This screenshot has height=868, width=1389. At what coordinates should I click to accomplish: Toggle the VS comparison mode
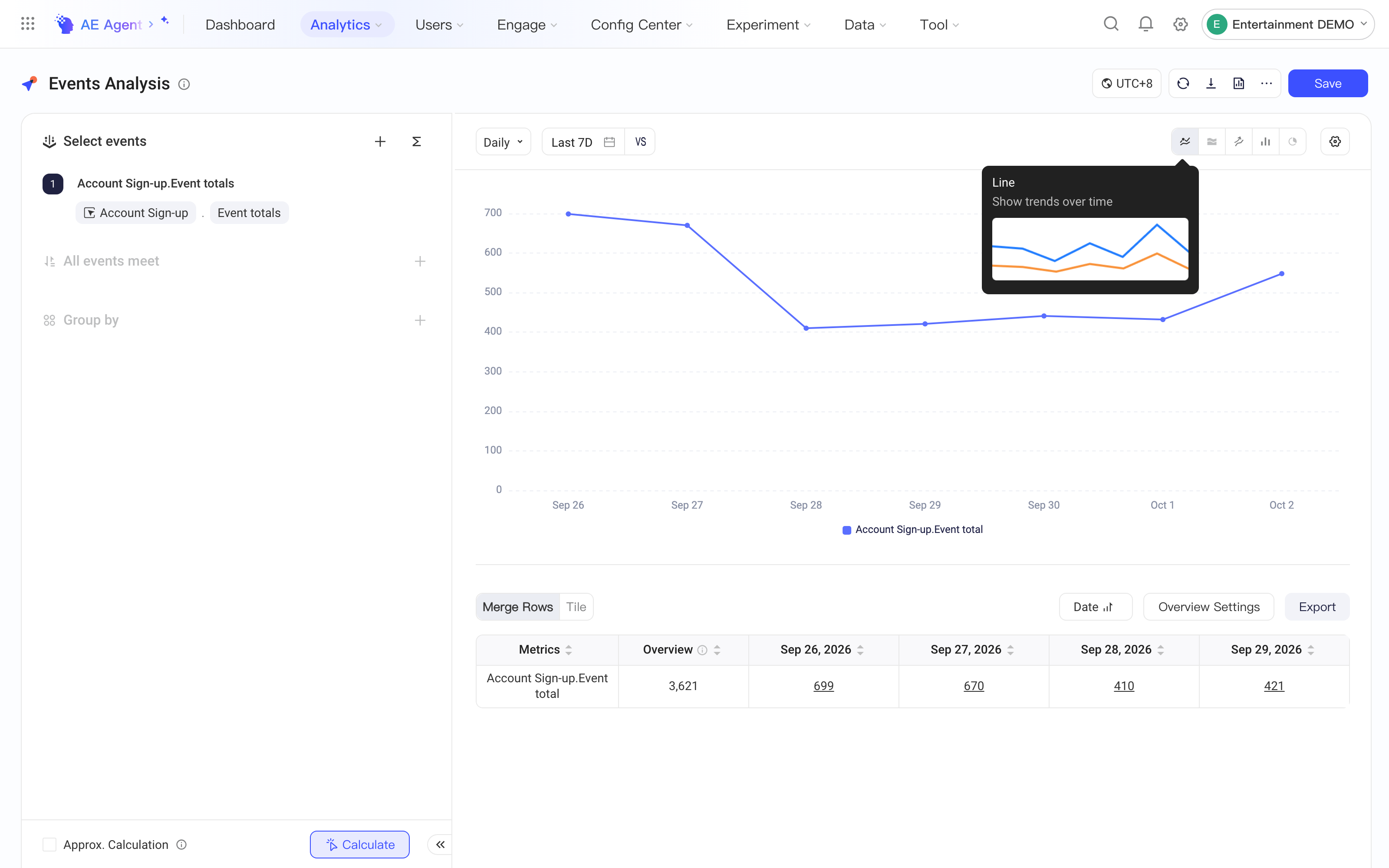coord(640,142)
